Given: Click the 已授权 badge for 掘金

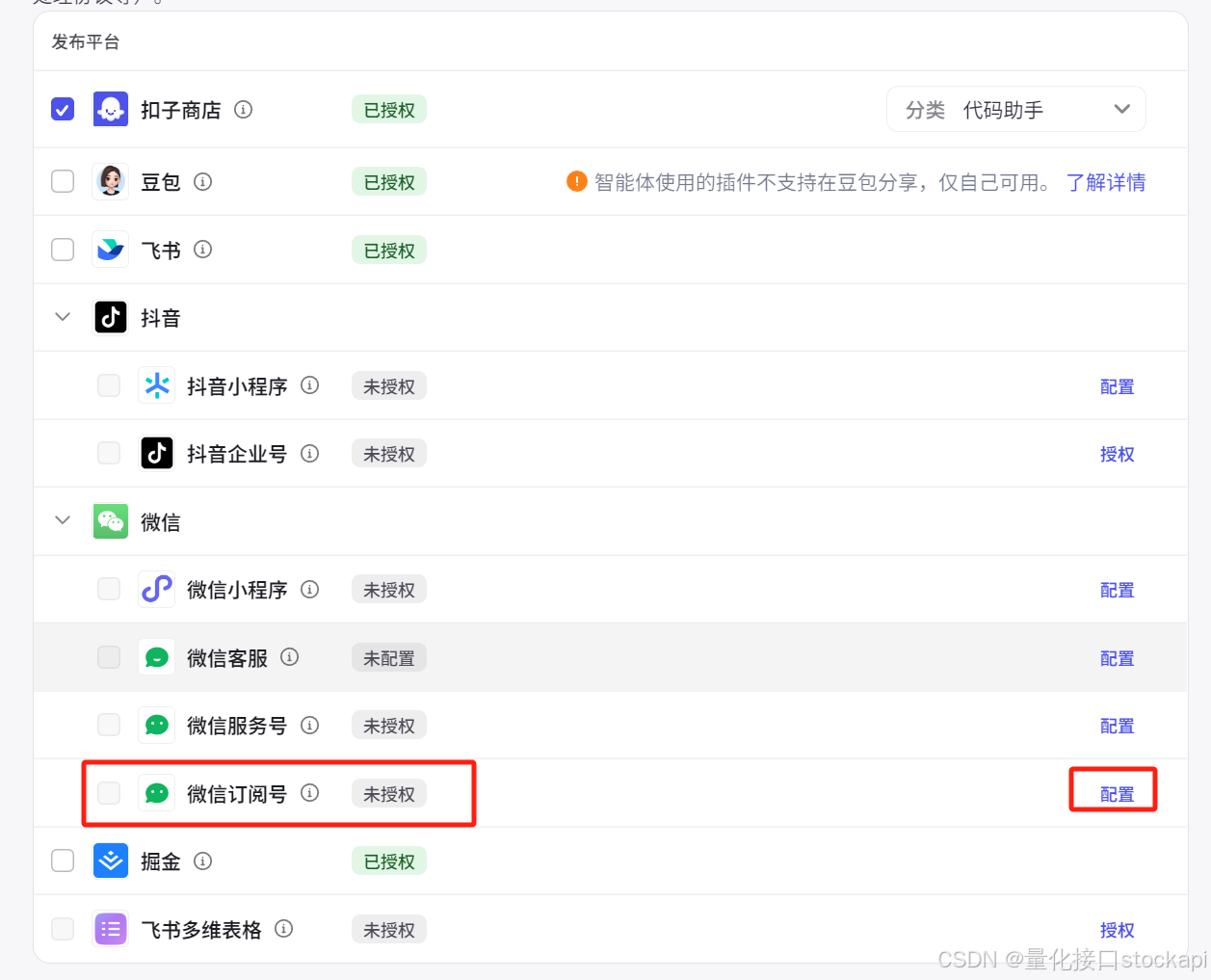Looking at the screenshot, I should [389, 861].
